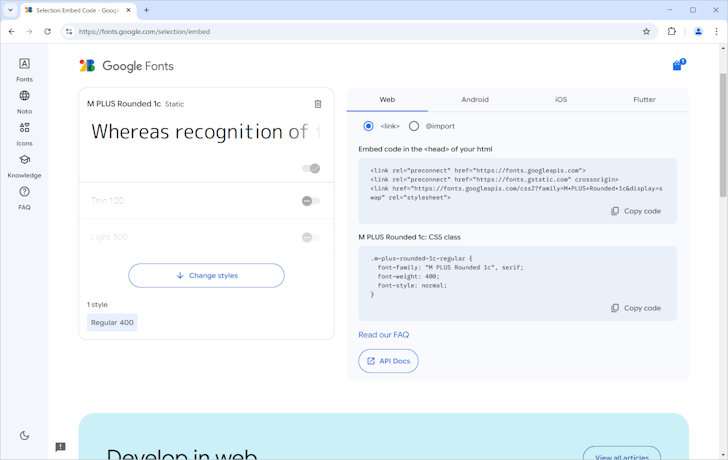Screen dimensions: 728x460
Task: Click the Thin 100 style label
Action: point(107,201)
